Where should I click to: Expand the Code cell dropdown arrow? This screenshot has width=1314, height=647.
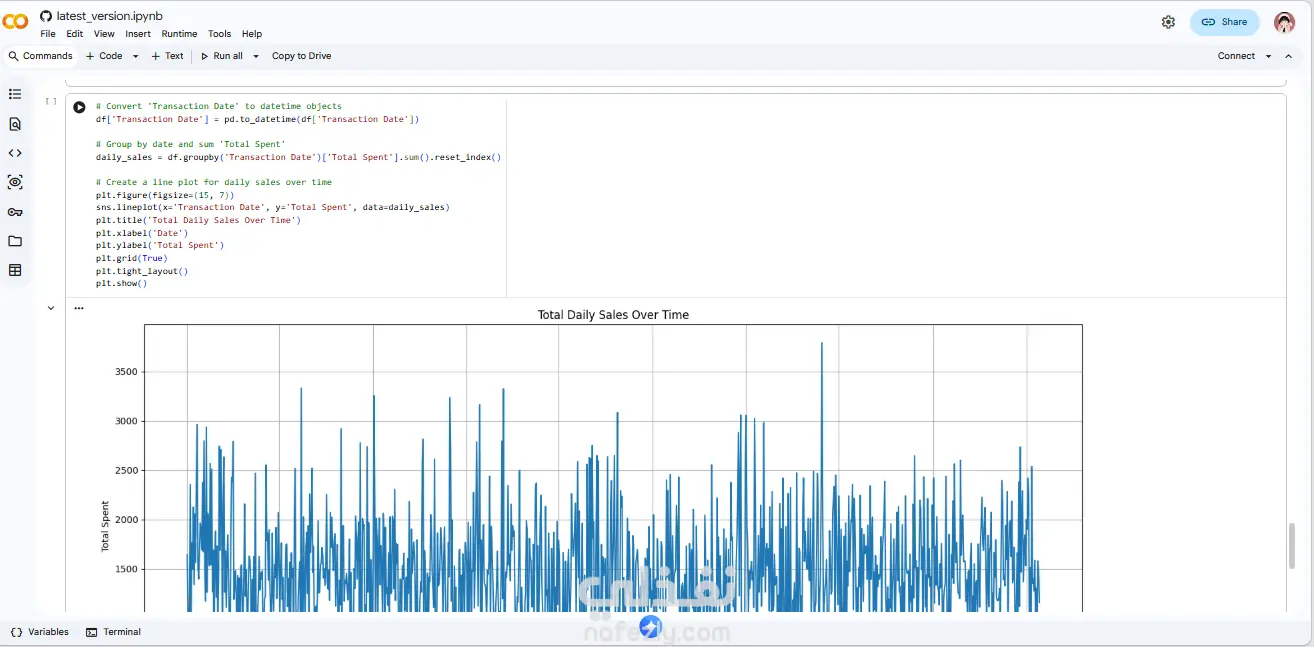point(135,56)
